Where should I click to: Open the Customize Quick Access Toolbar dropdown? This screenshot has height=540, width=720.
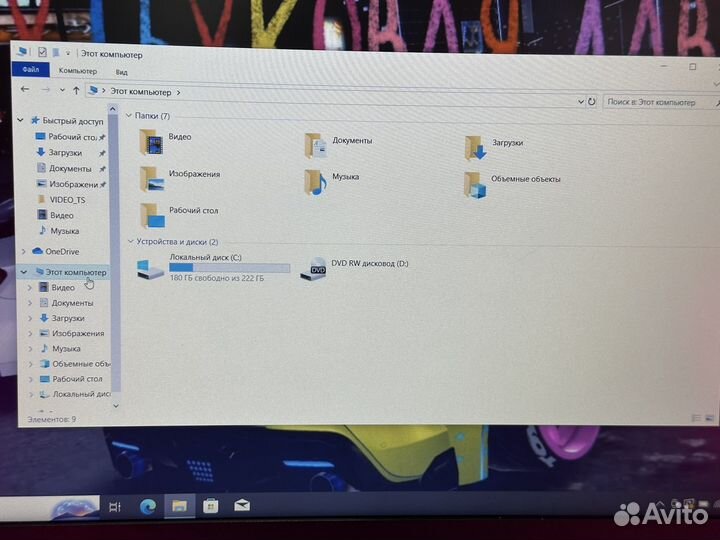pyautogui.click(x=68, y=53)
